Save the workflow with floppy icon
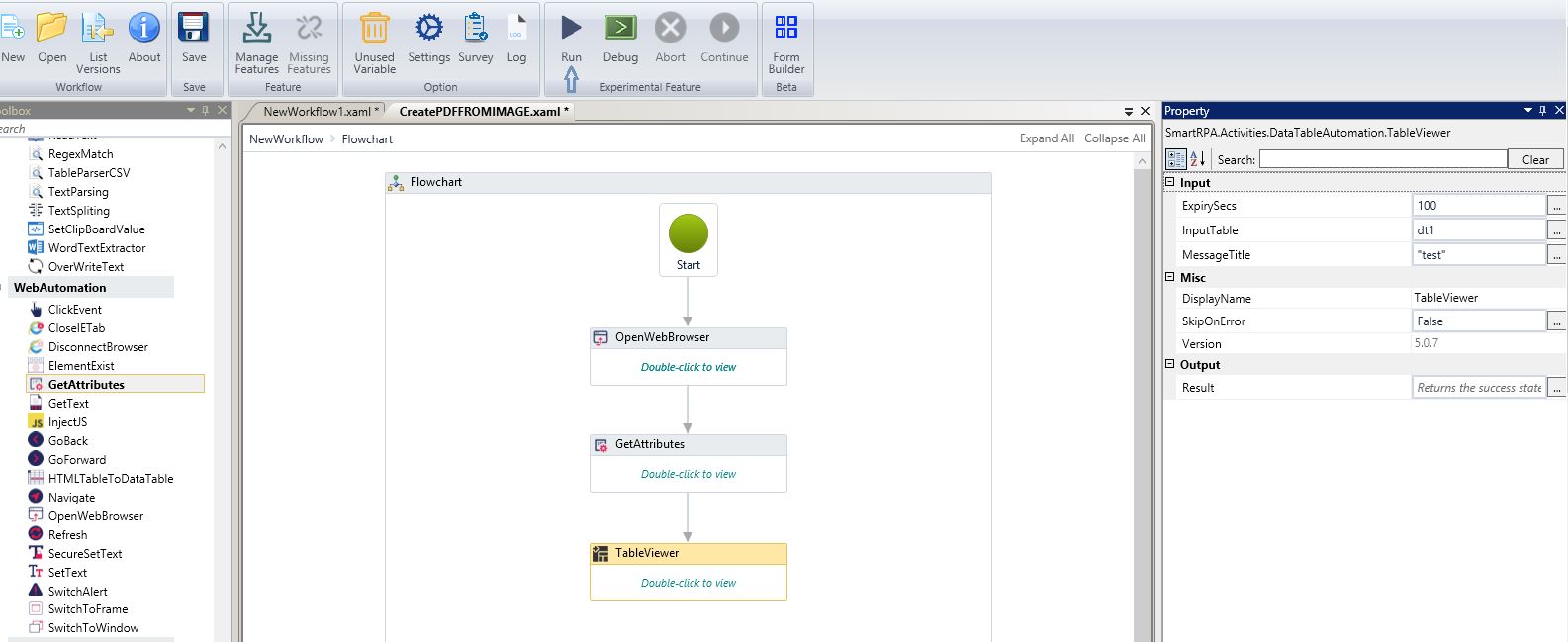This screenshot has height=642, width=1568. click(x=194, y=29)
